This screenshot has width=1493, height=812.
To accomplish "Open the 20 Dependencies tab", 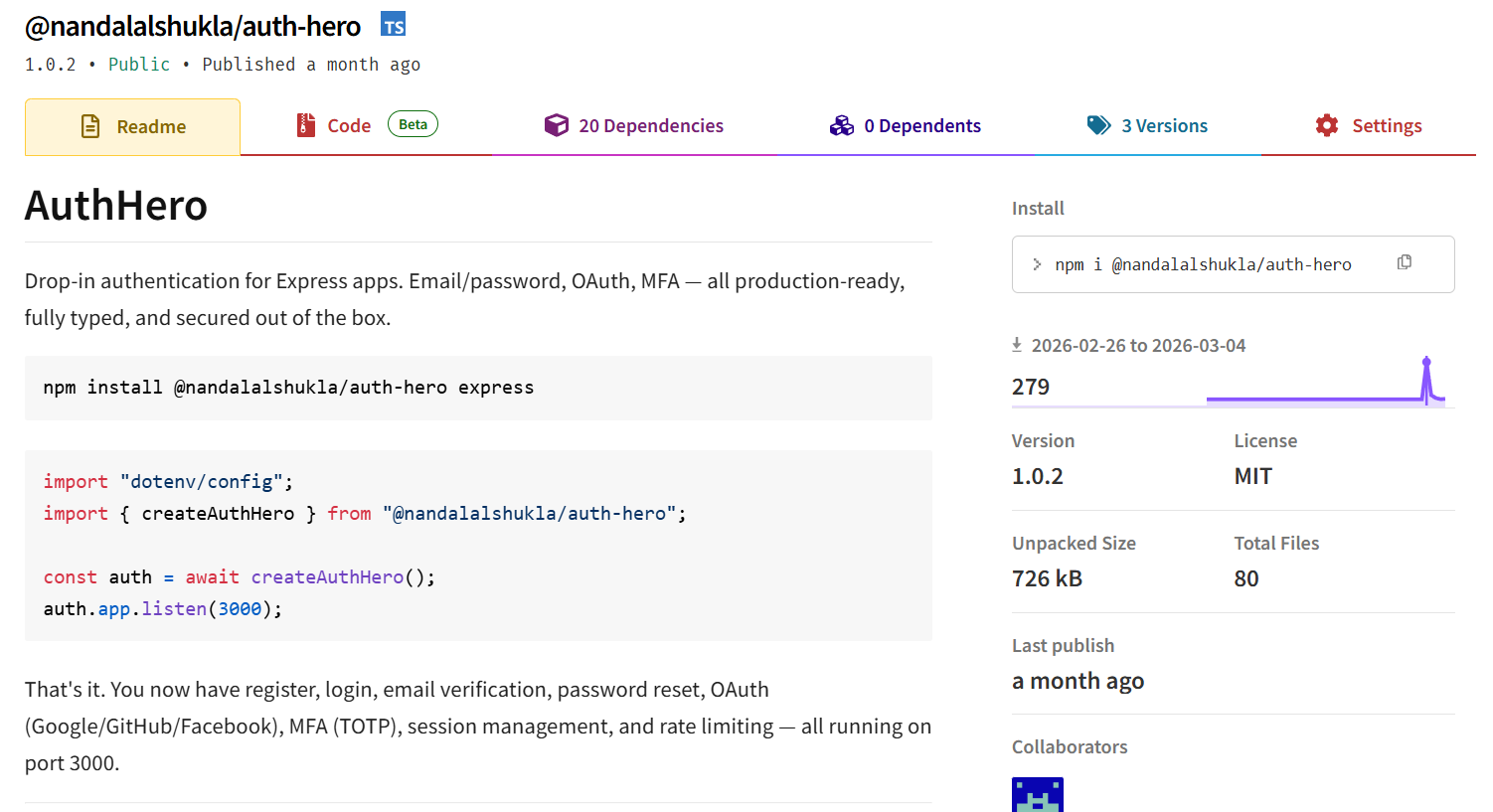I will click(x=651, y=126).
